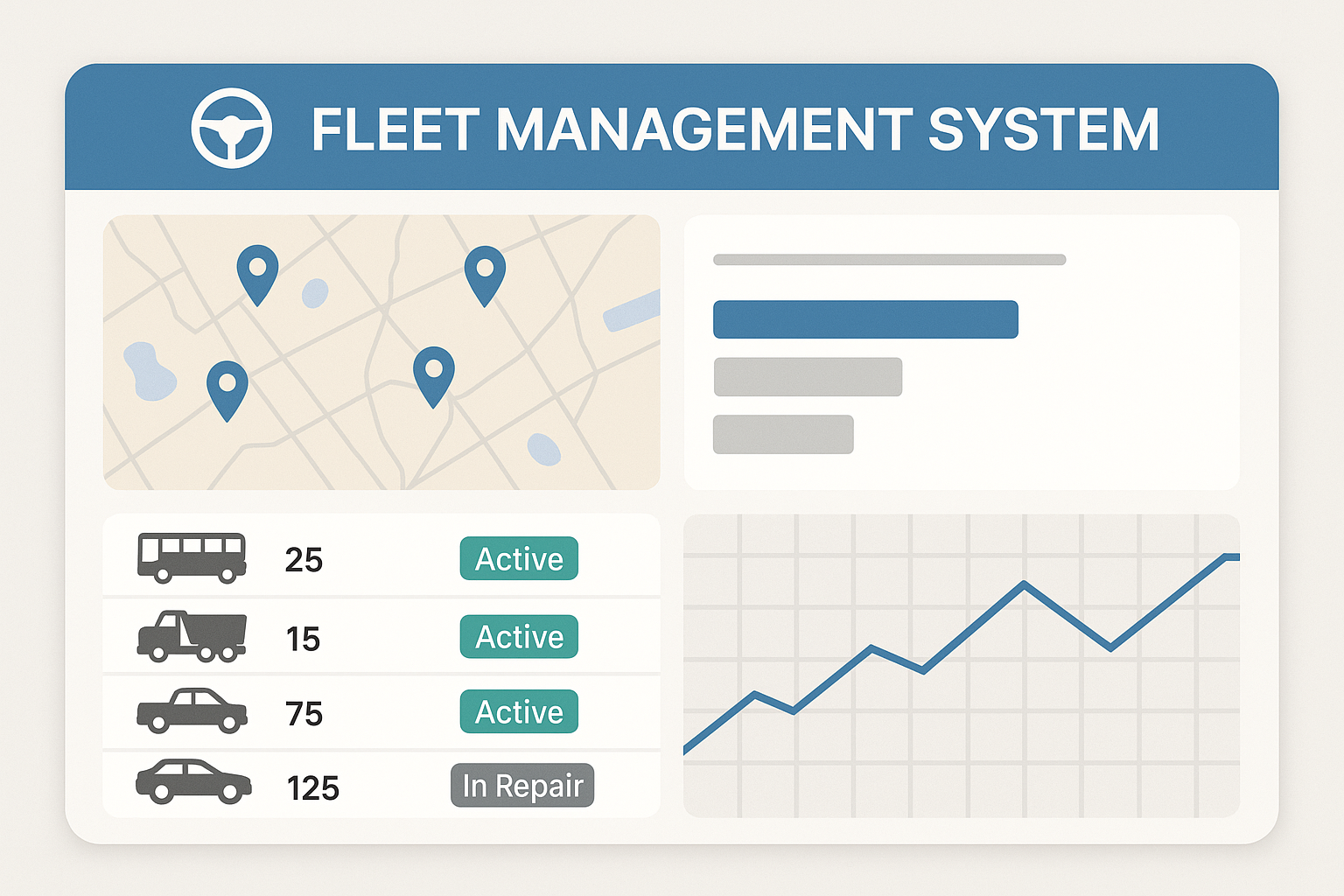Switch the In Repair status to Active
Screen dimensions: 1344x896
click(x=521, y=787)
